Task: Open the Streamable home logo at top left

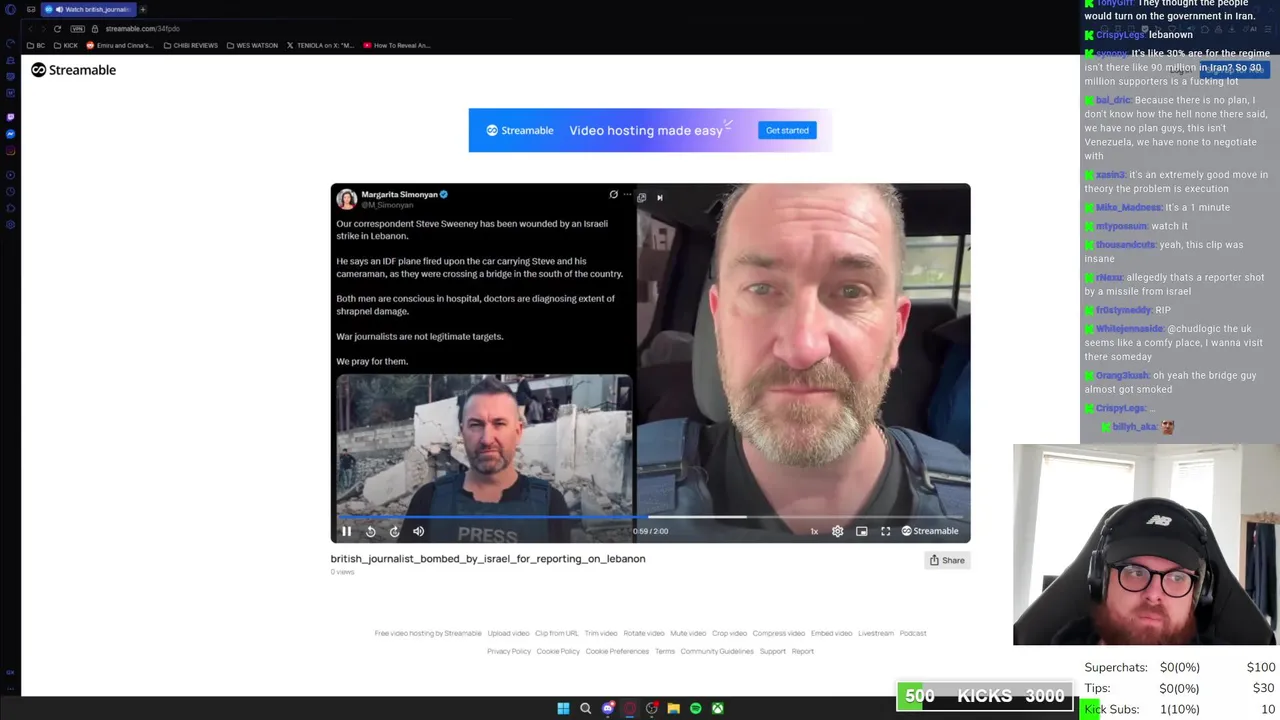Action: click(73, 70)
